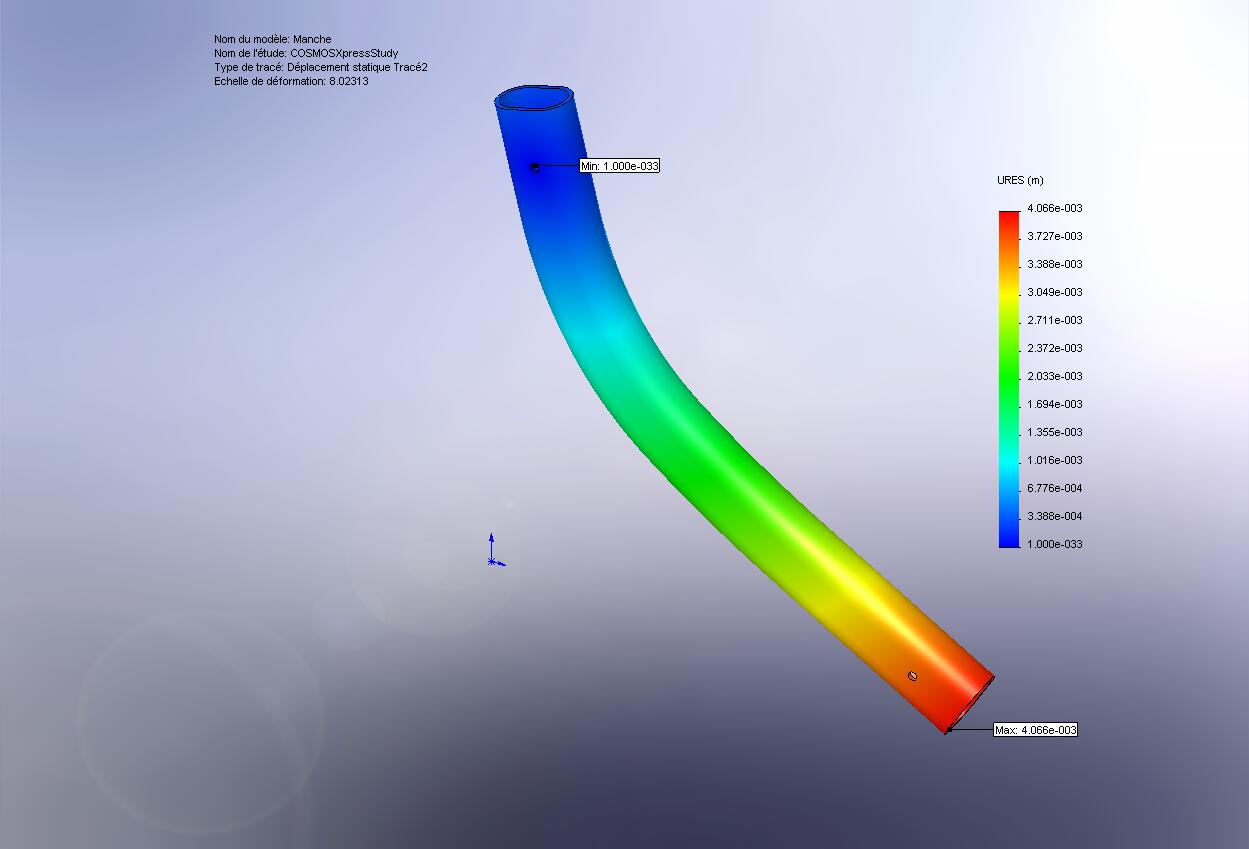Screen dimensions: 1249x849
Task: Click the rainbow color bar of the legend
Action: 1008,379
